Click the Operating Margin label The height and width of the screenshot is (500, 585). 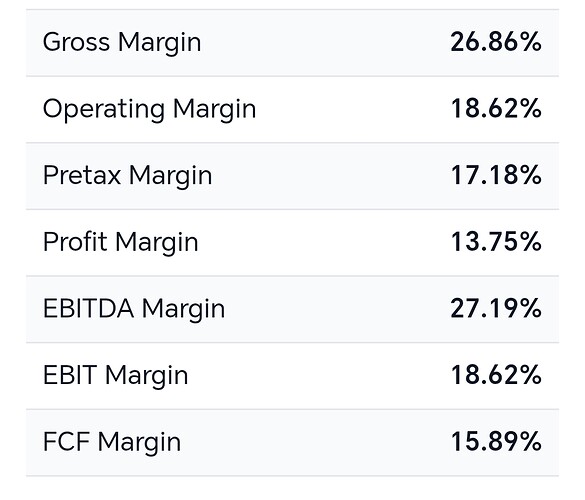pos(150,109)
